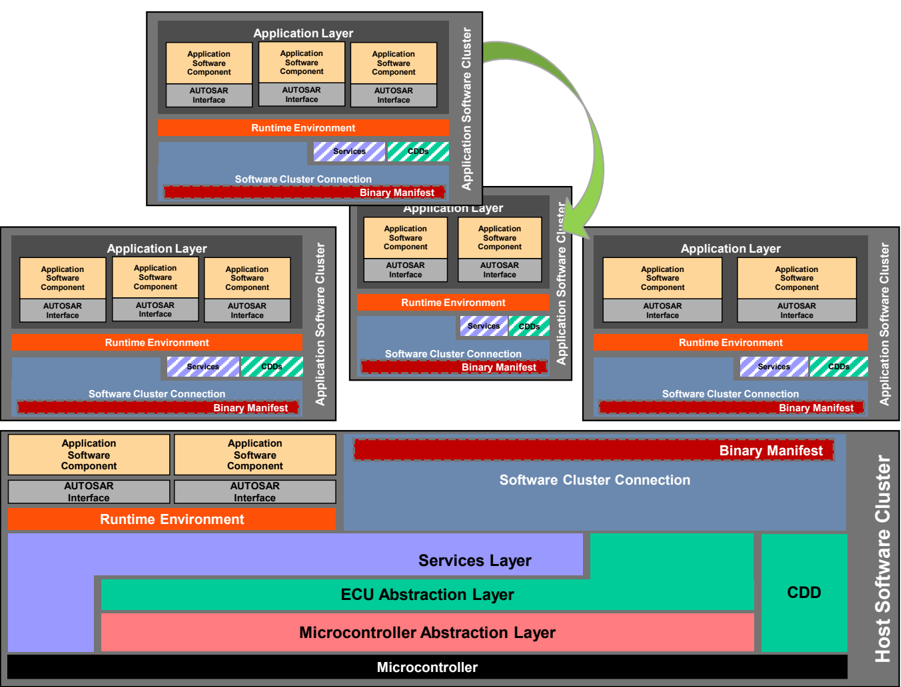Click Binary Manifest in the left cluster

click(157, 408)
